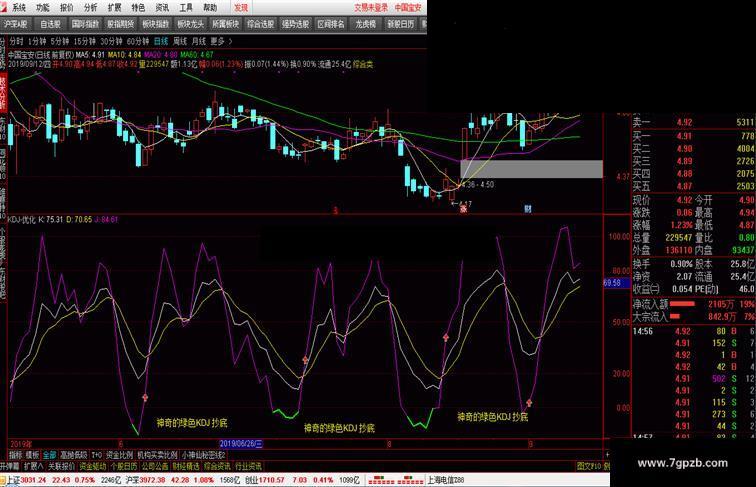Switch to the 指标 bottom tab

(x=15, y=455)
